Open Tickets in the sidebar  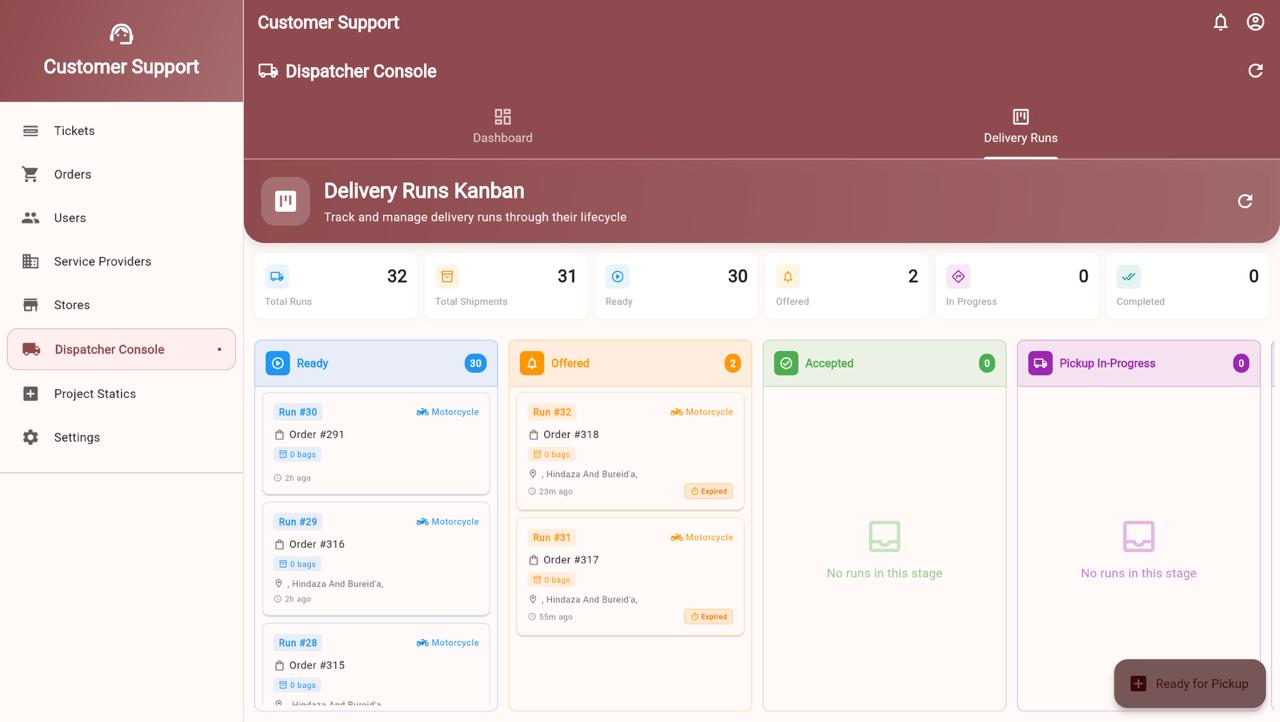74,131
